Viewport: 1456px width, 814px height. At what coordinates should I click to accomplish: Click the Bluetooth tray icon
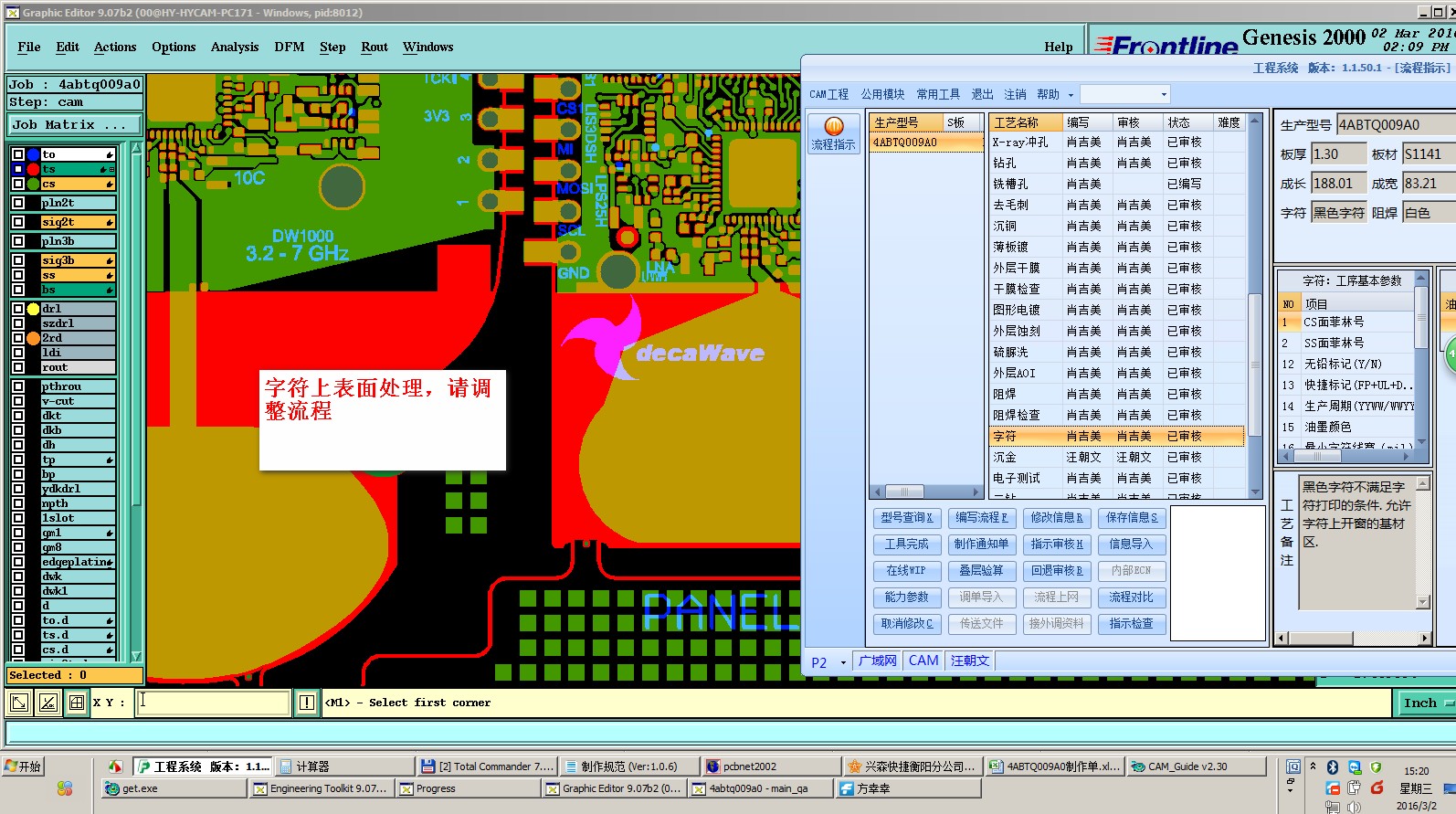click(1333, 767)
